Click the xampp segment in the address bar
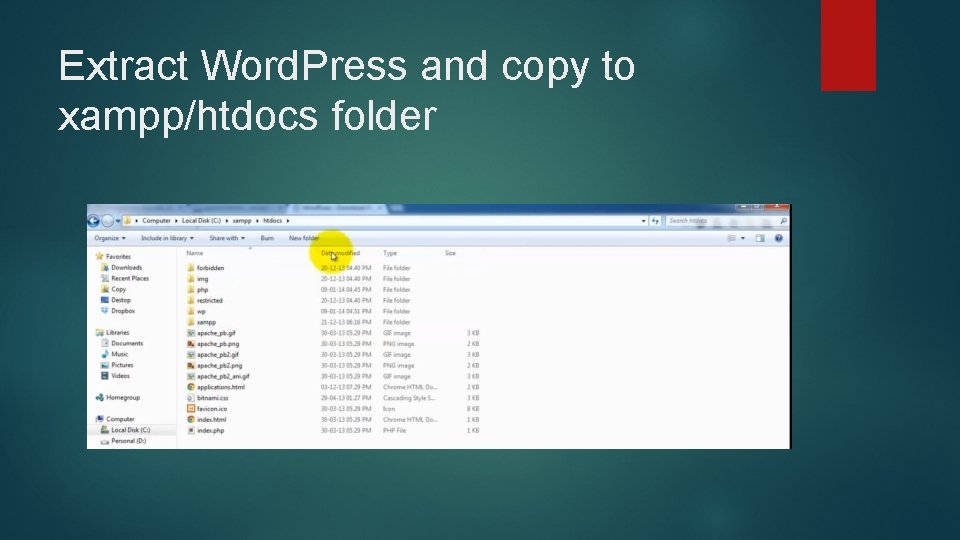 coord(242,220)
